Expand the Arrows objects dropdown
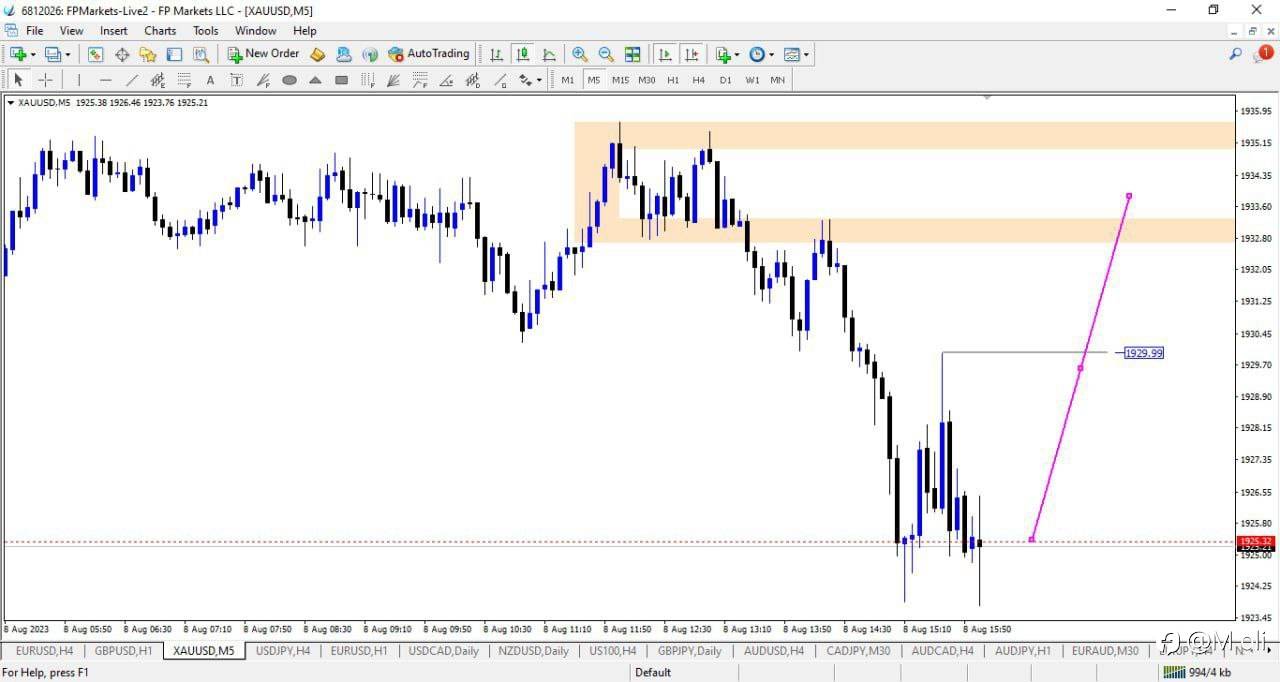 (539, 81)
